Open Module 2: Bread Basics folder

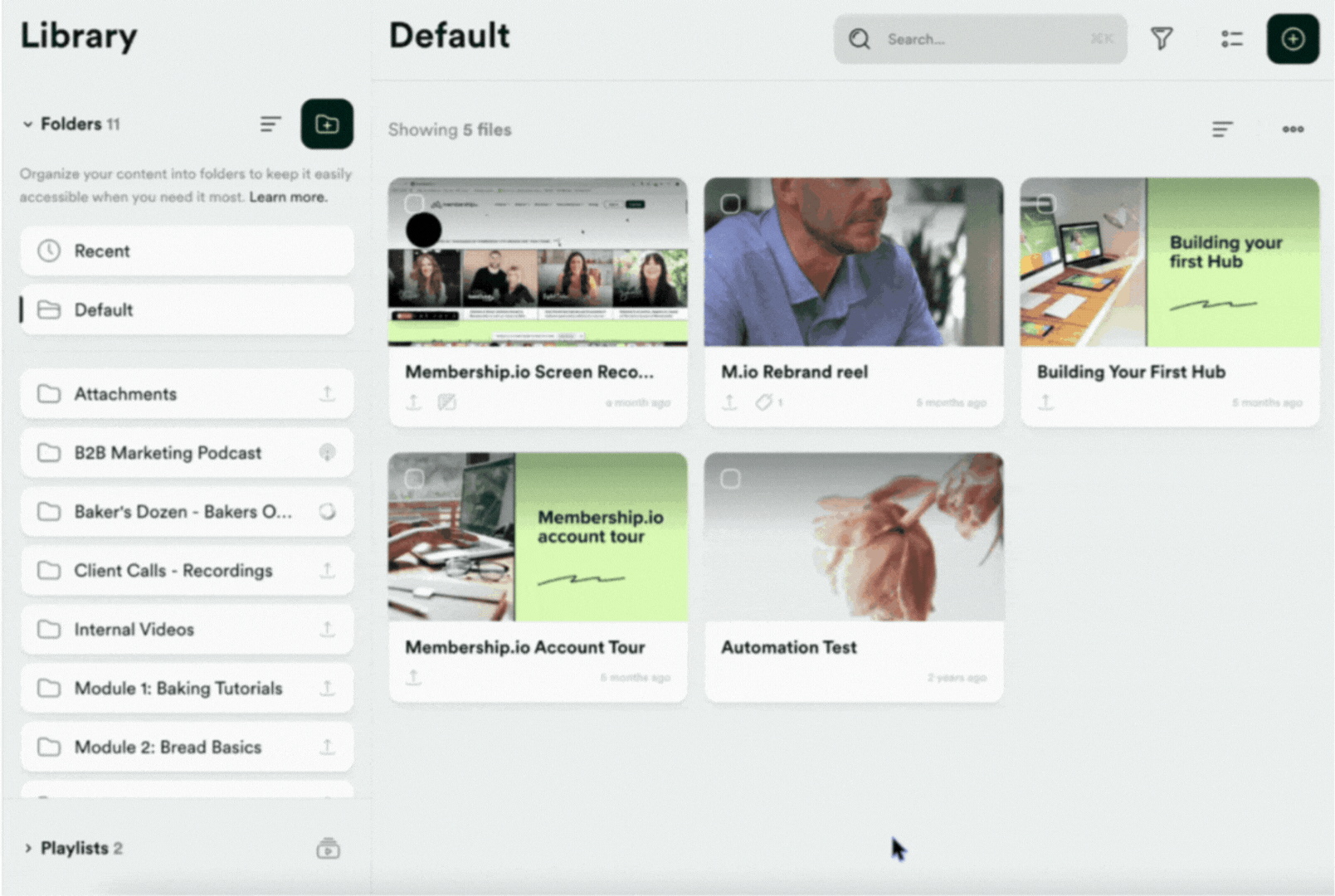pos(187,747)
